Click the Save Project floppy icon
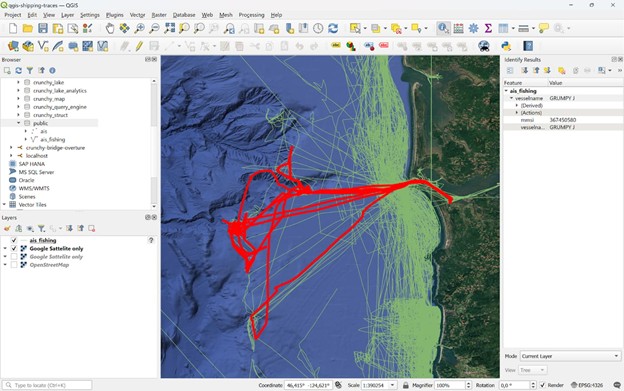The height and width of the screenshot is (391, 624). (43, 28)
